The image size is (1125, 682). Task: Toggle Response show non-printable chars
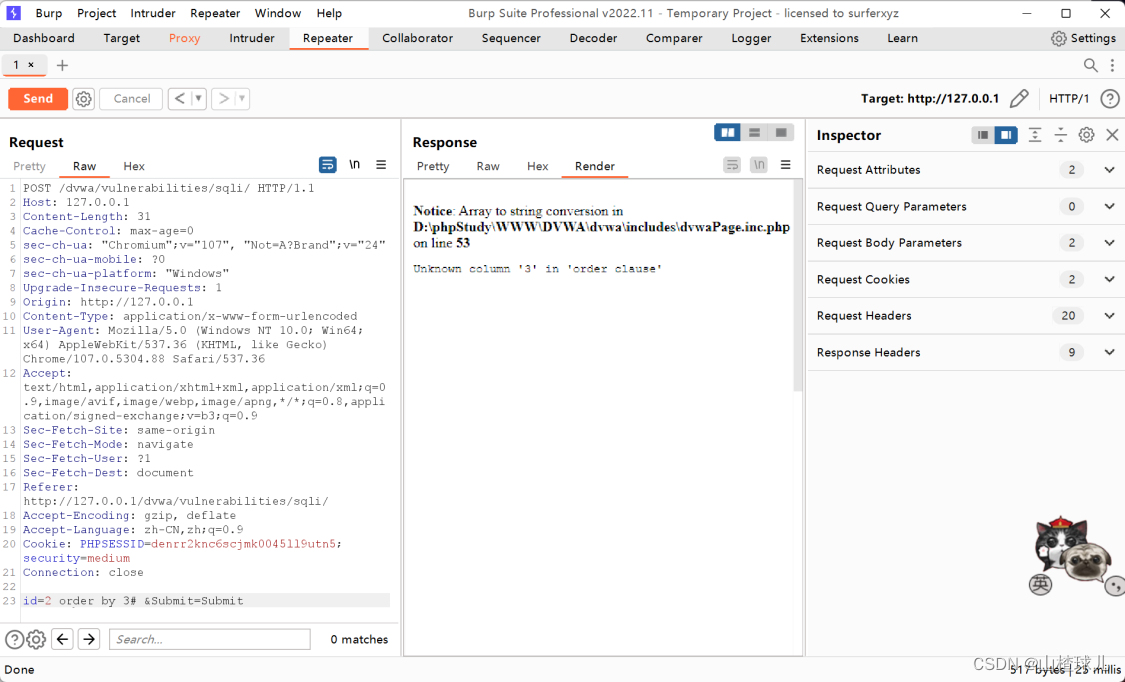pos(758,165)
